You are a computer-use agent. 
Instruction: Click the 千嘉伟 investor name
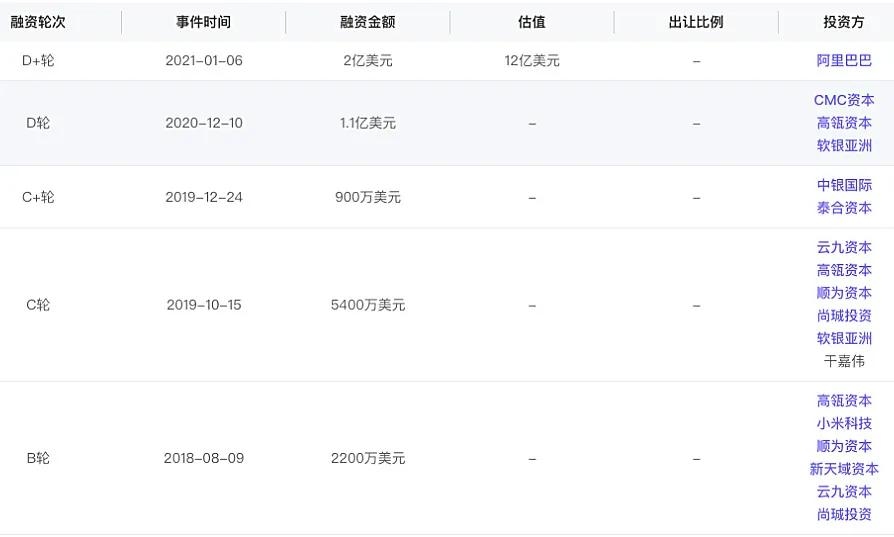tap(844, 361)
